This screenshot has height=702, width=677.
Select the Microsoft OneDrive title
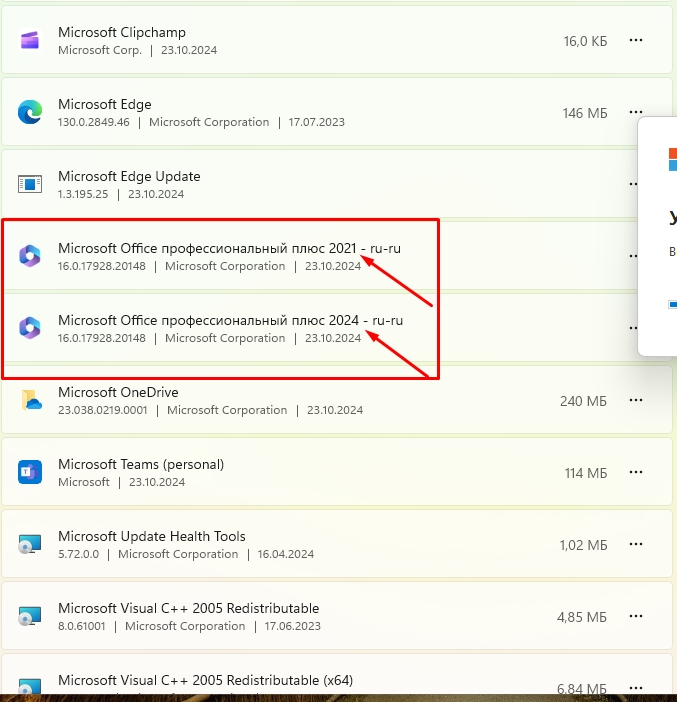pos(118,392)
